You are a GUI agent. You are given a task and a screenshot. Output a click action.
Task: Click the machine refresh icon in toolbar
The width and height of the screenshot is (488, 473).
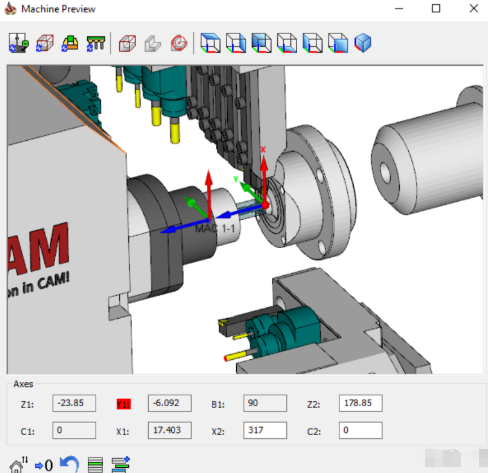(x=19, y=43)
